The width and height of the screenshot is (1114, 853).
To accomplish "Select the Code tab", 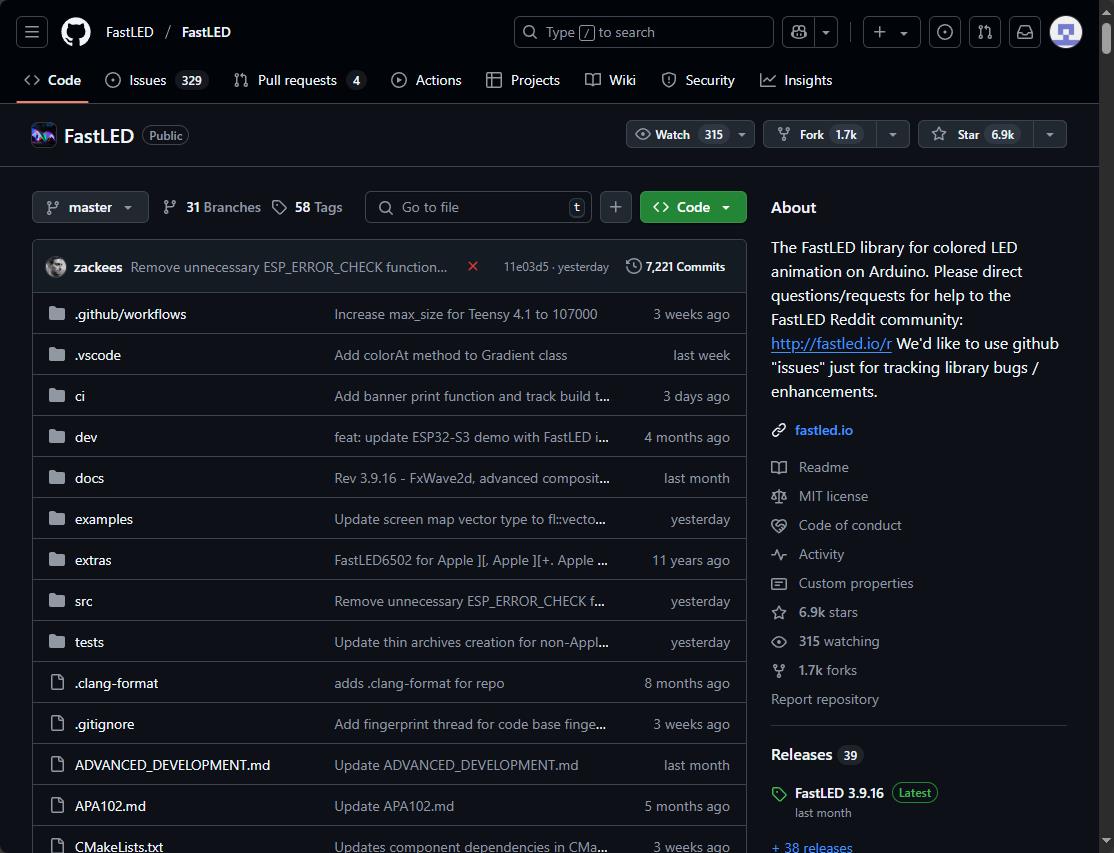I will click(x=53, y=80).
